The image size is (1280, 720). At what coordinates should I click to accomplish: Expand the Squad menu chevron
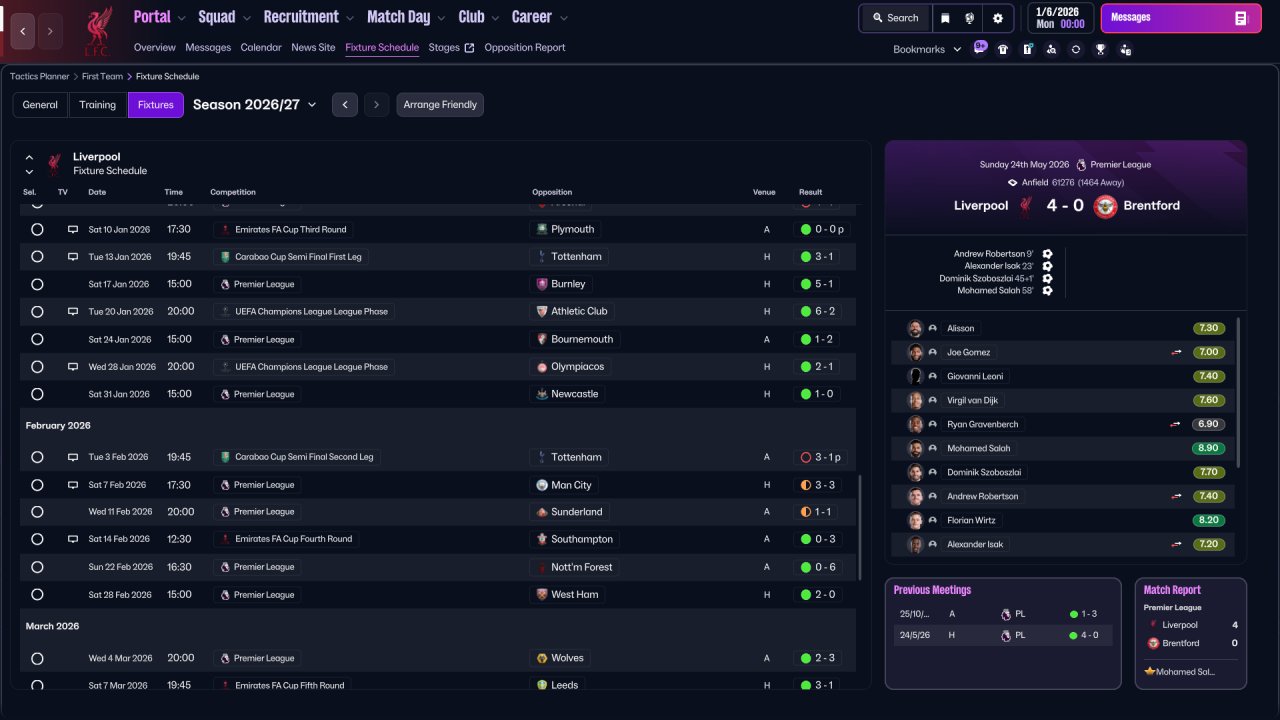[246, 18]
